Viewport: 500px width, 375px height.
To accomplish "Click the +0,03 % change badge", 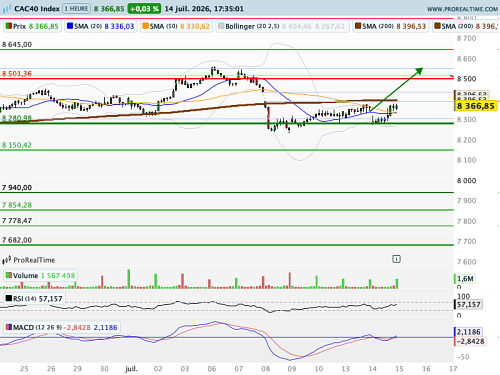I will (x=144, y=9).
